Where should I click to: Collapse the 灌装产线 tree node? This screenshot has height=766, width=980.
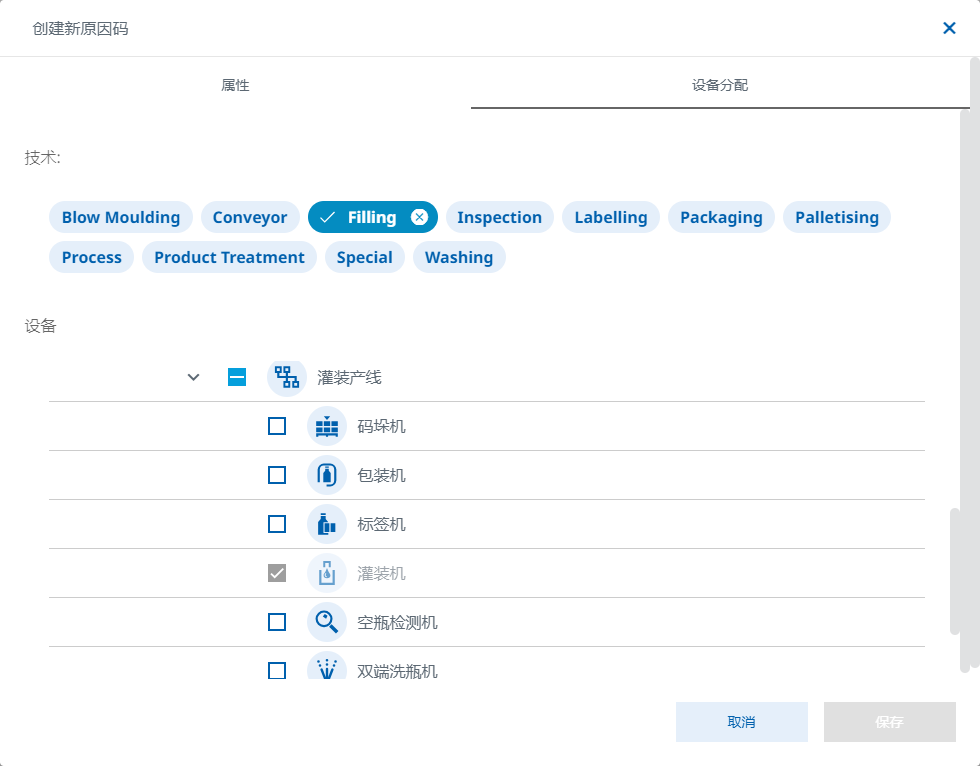194,378
